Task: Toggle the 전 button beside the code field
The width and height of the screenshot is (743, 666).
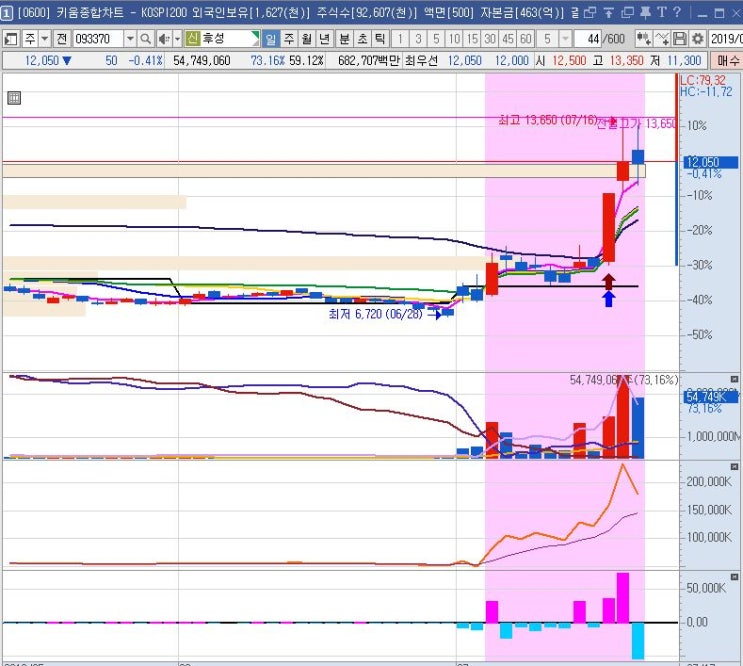Action: [x=62, y=39]
